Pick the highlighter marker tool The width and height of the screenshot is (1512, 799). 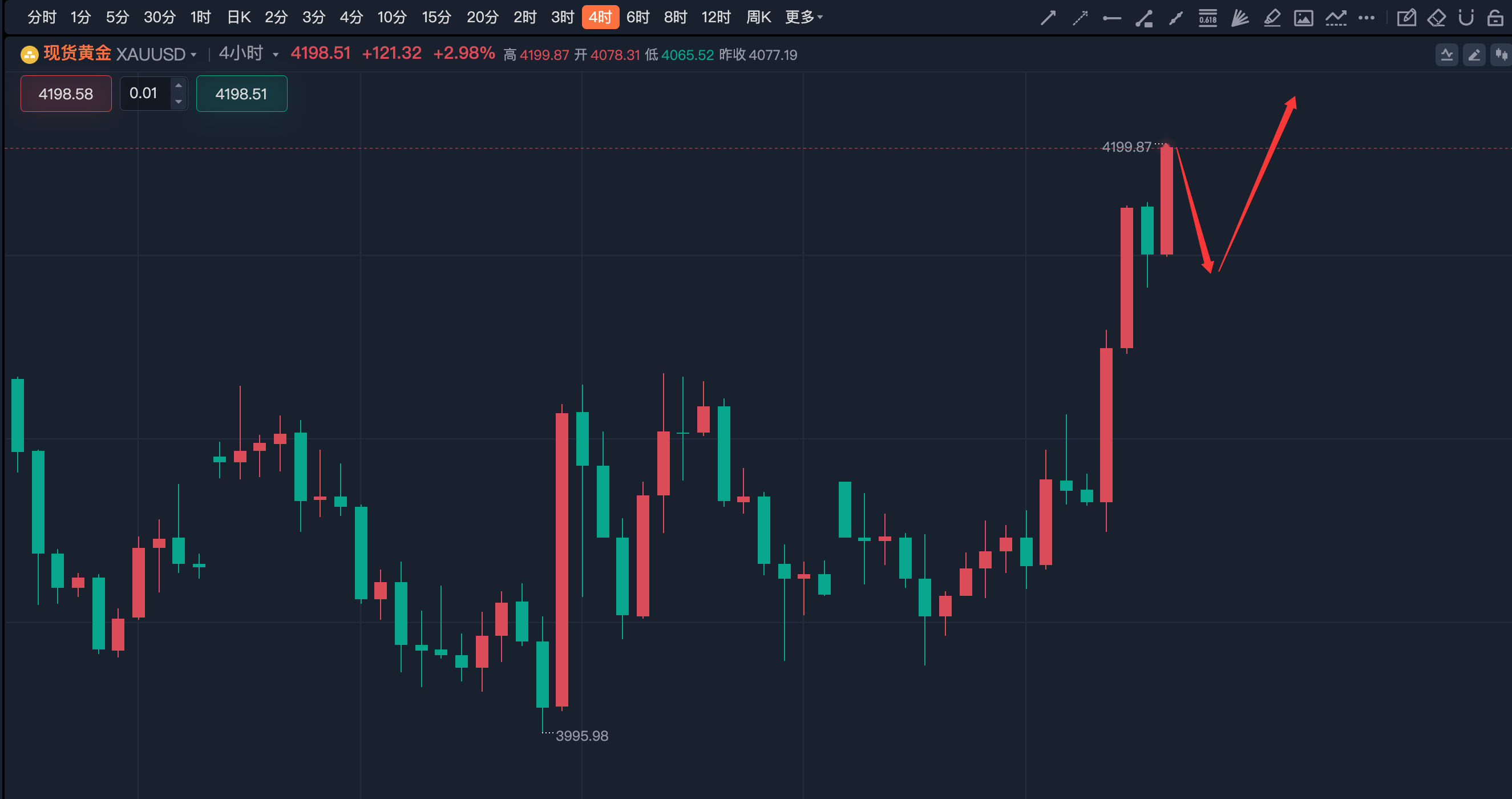pos(1271,18)
